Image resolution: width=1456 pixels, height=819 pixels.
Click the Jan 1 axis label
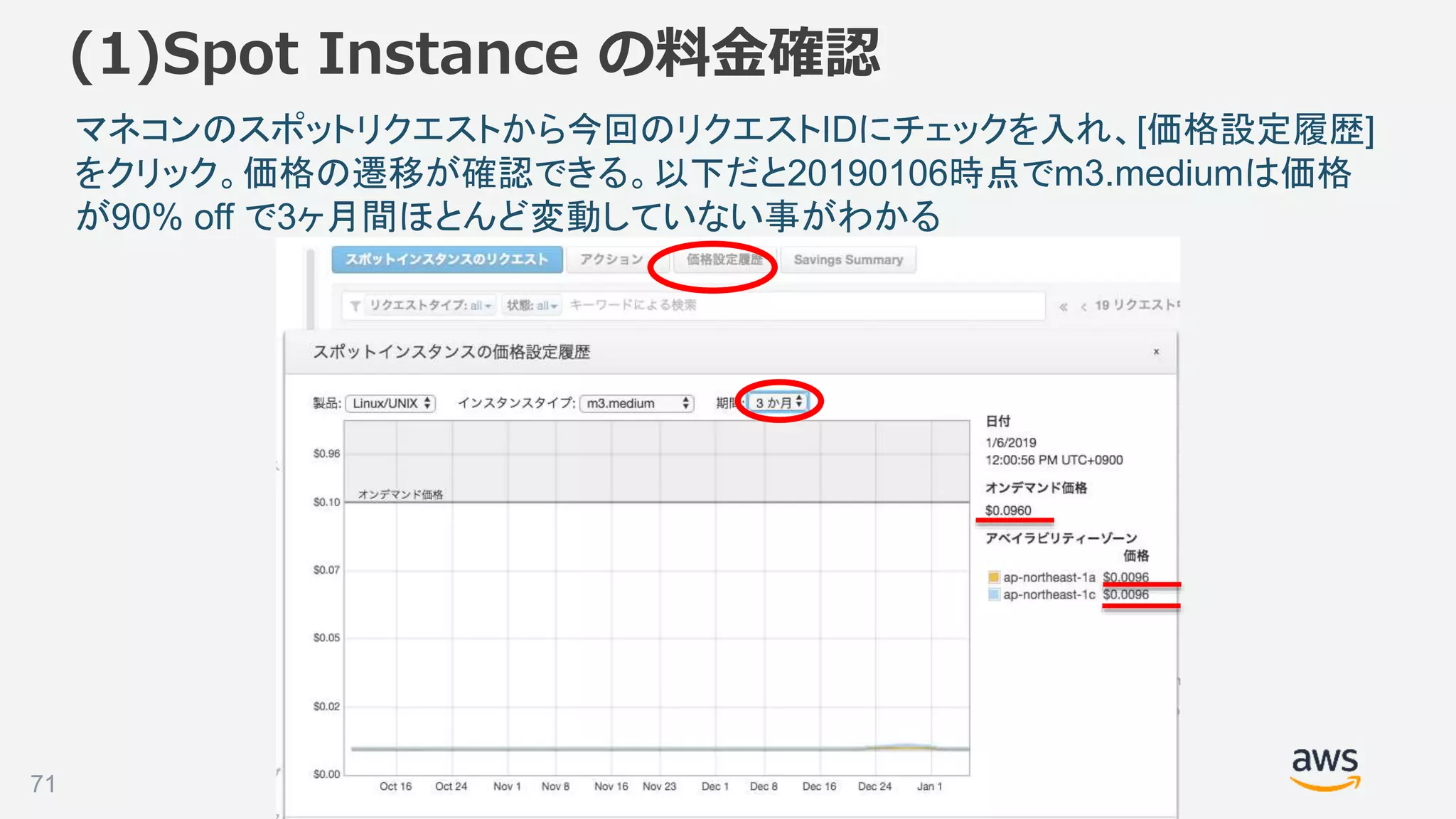(929, 786)
